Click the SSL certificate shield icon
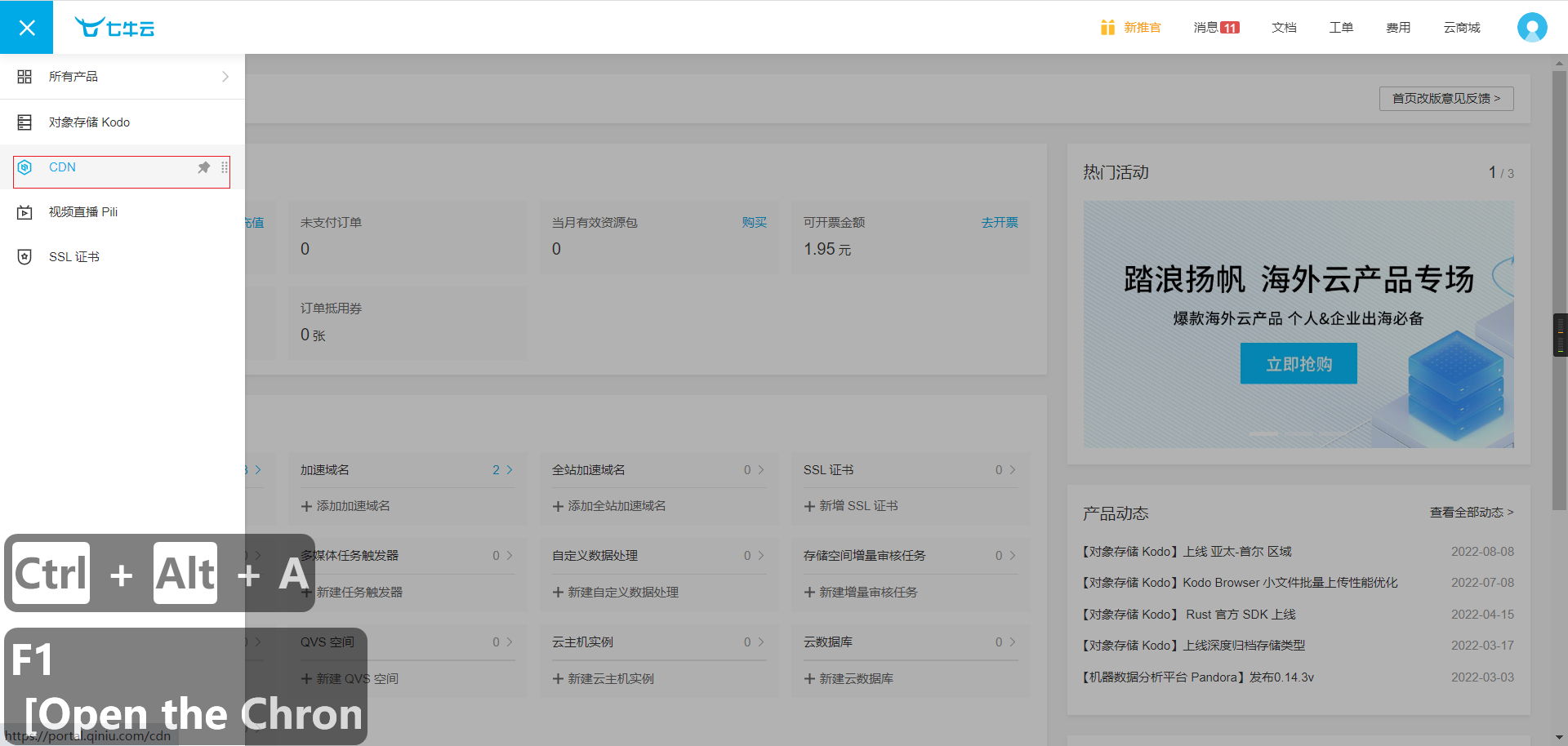Screen dimensions: 1568x746 (x=24, y=257)
